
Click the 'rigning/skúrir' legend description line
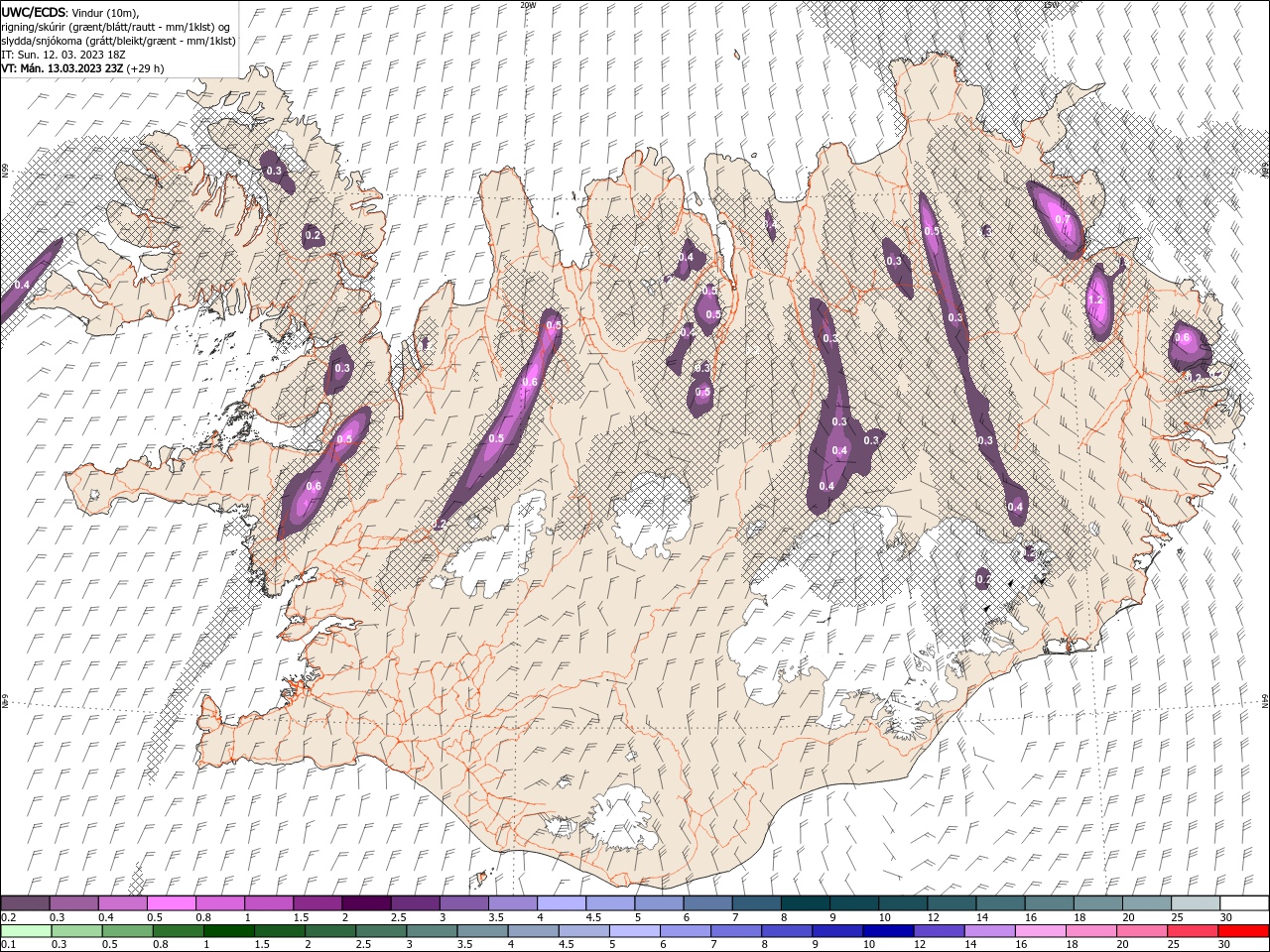click(116, 26)
